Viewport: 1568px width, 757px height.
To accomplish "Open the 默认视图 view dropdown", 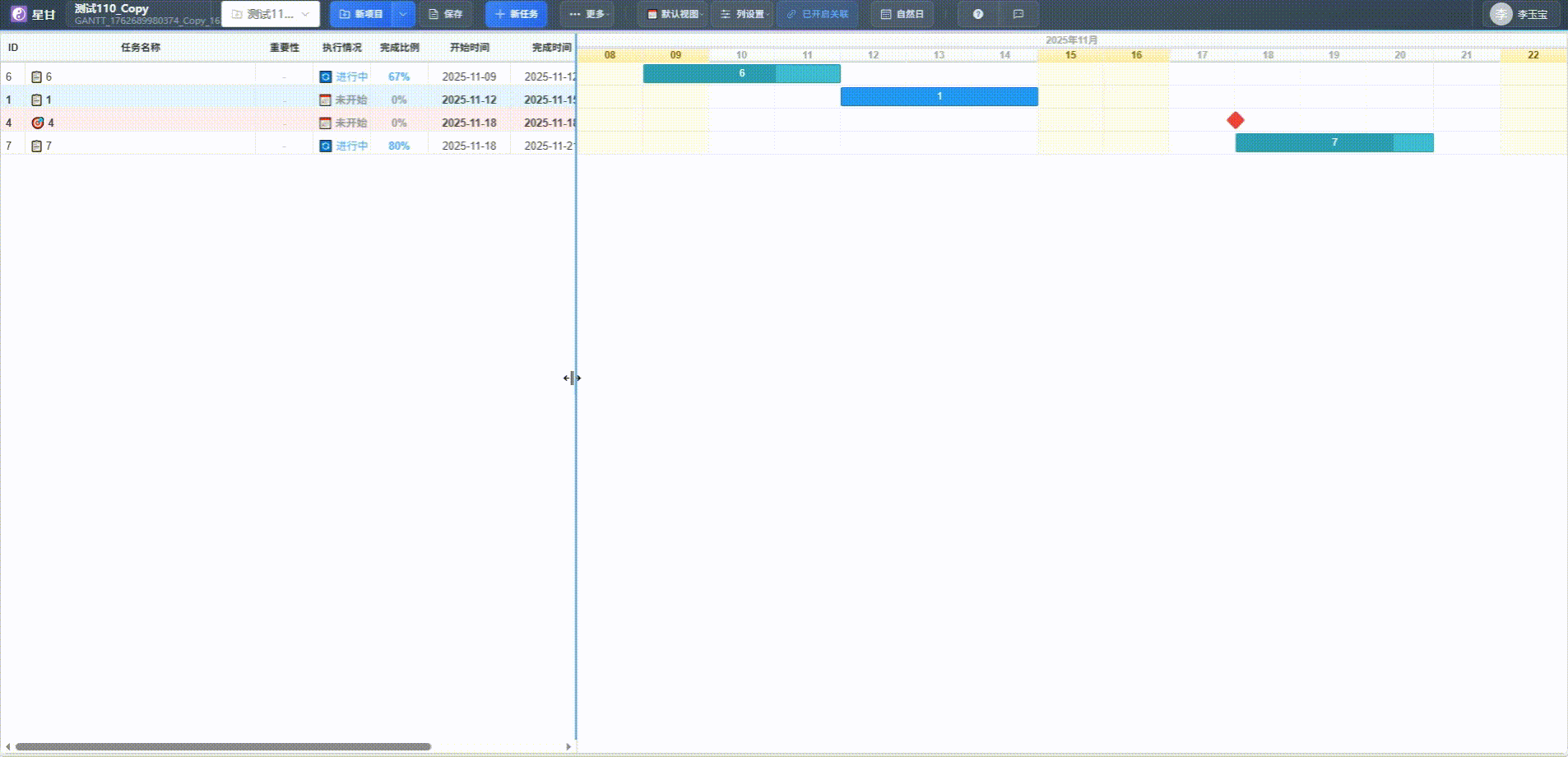I will point(671,13).
